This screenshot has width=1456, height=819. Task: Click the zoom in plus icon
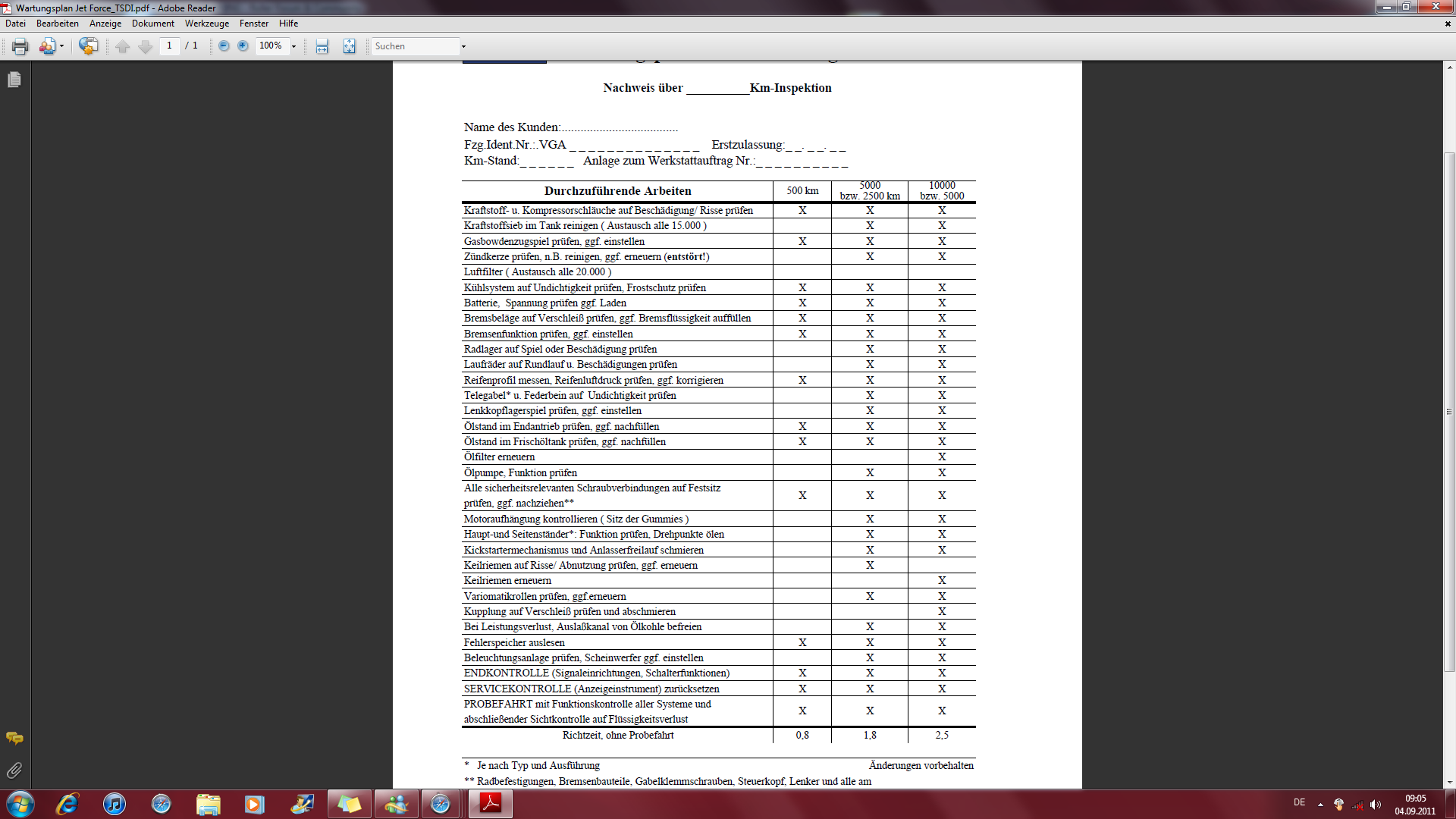pos(243,46)
